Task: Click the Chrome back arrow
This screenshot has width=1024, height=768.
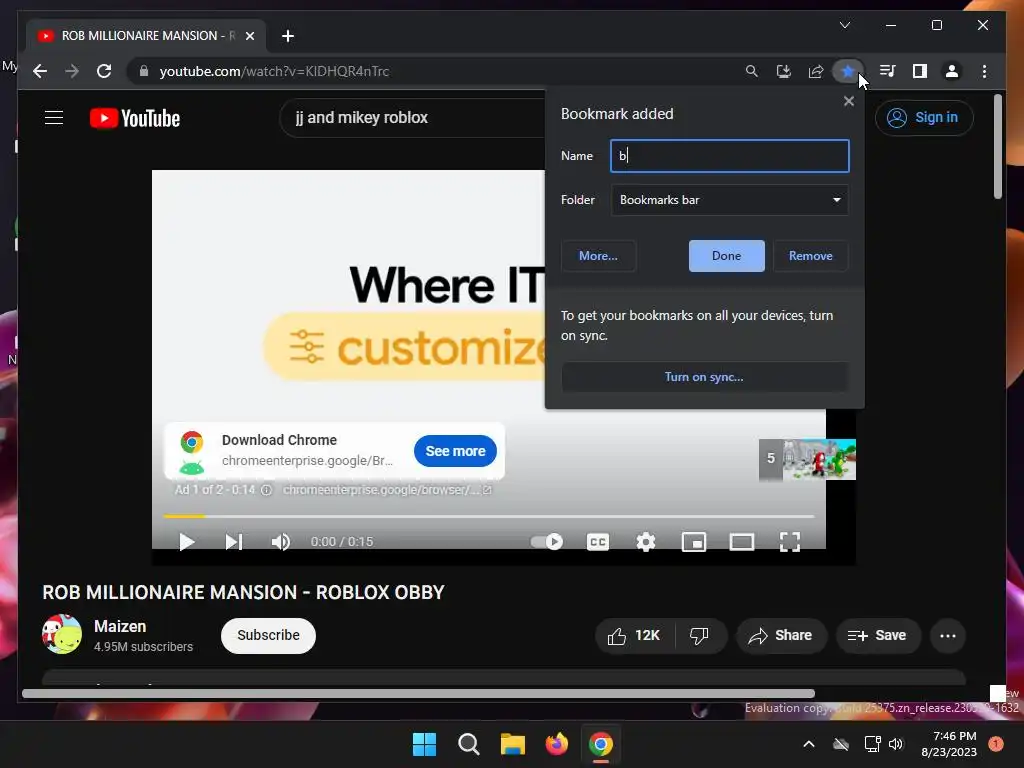Action: pos(40,71)
